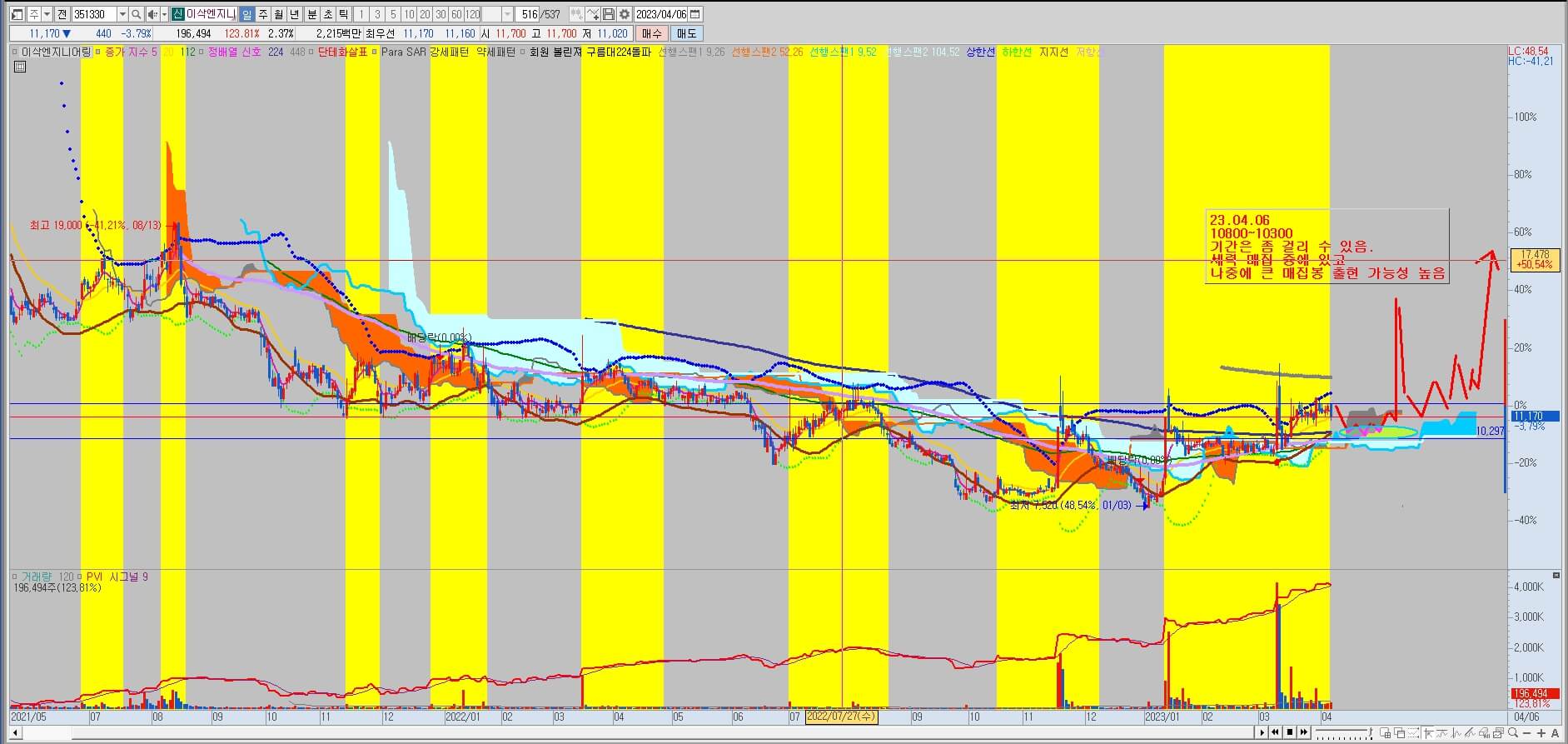Toggle 종가 지수 indicator checkbox
This screenshot has height=744, width=1568.
pos(98,52)
